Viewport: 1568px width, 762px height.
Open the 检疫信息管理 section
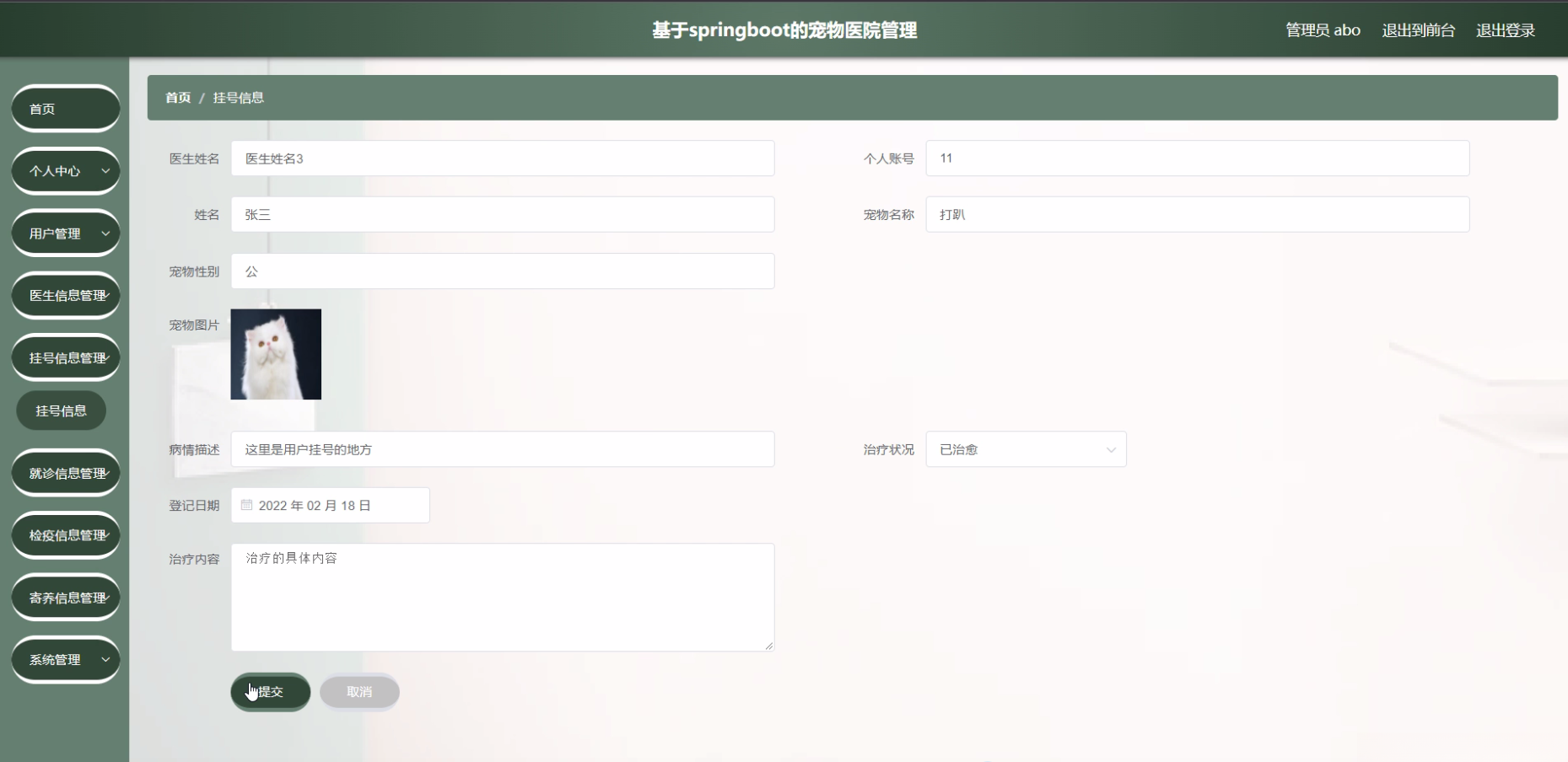tap(66, 534)
